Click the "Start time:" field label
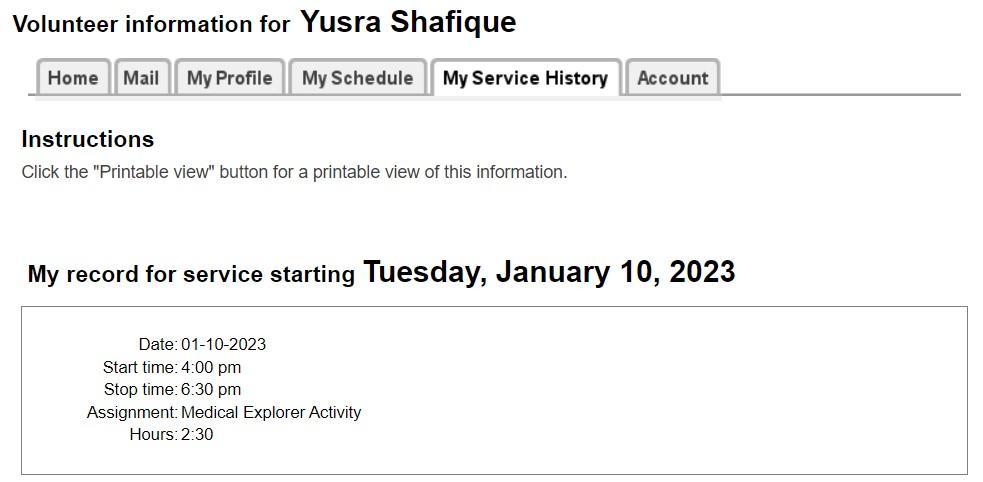Viewport: 983px width, 482px height. click(x=140, y=367)
